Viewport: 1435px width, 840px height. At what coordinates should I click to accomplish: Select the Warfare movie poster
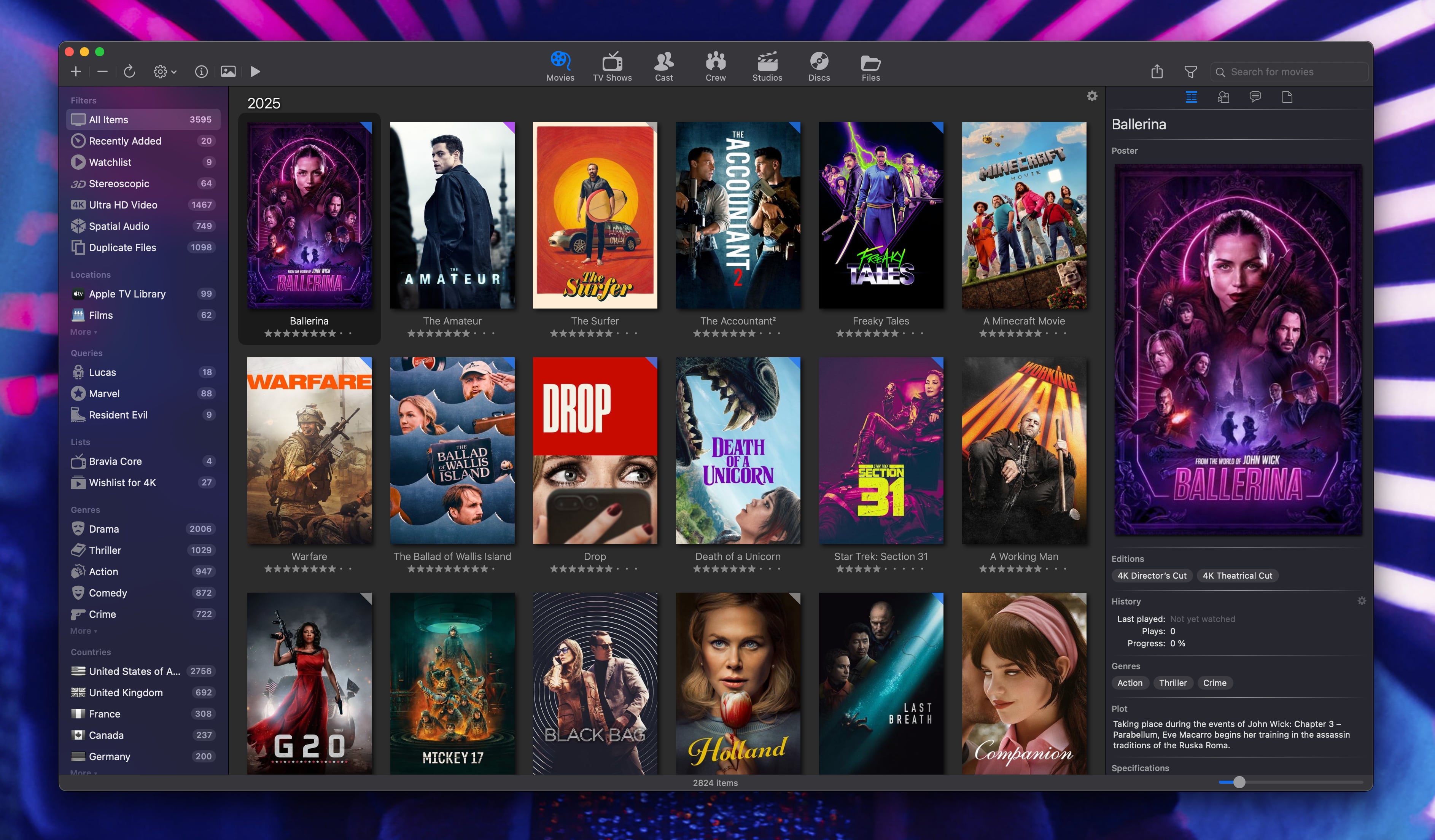[x=309, y=450]
